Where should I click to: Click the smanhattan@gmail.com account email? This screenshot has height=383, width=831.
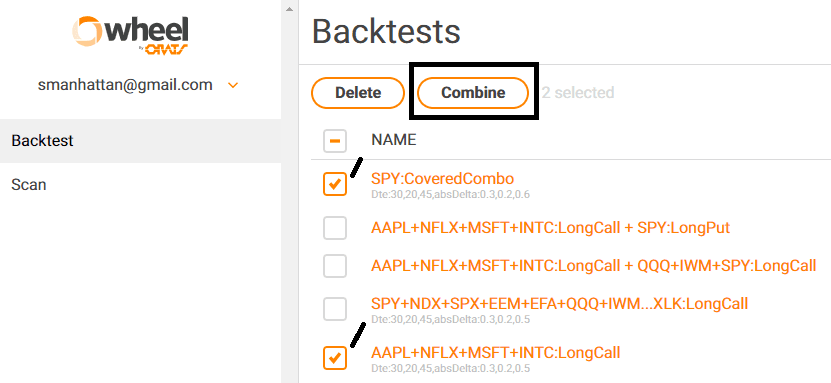point(125,85)
